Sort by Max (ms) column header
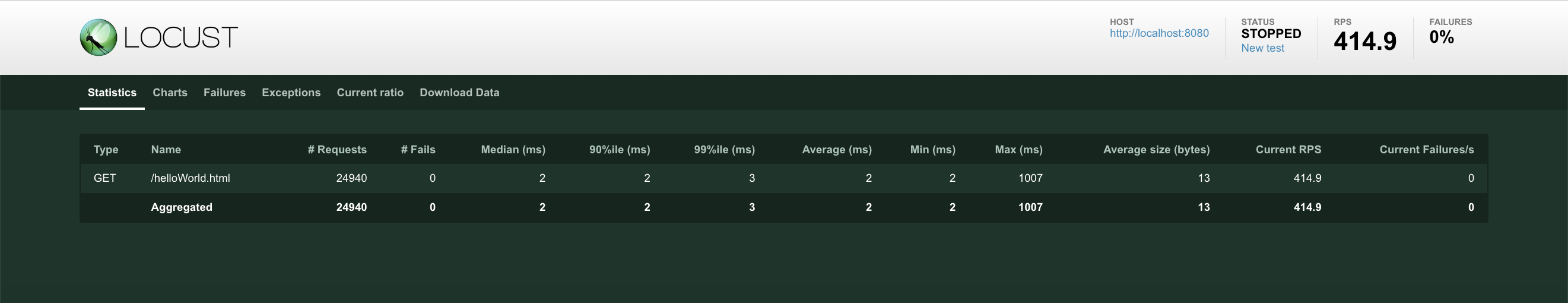Viewport: 1568px width, 303px height. point(1019,149)
